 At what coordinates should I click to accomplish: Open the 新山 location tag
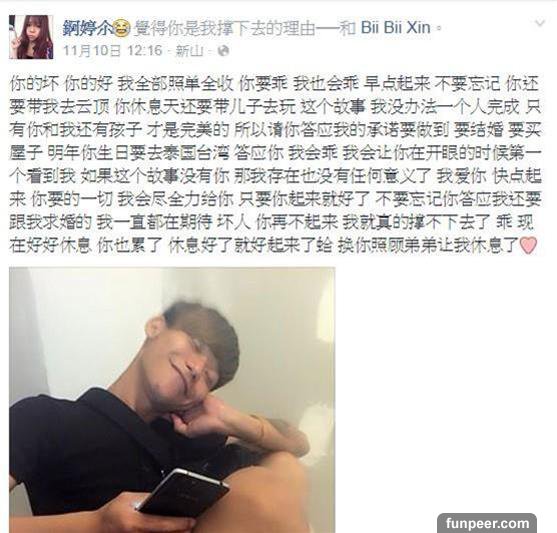point(190,51)
